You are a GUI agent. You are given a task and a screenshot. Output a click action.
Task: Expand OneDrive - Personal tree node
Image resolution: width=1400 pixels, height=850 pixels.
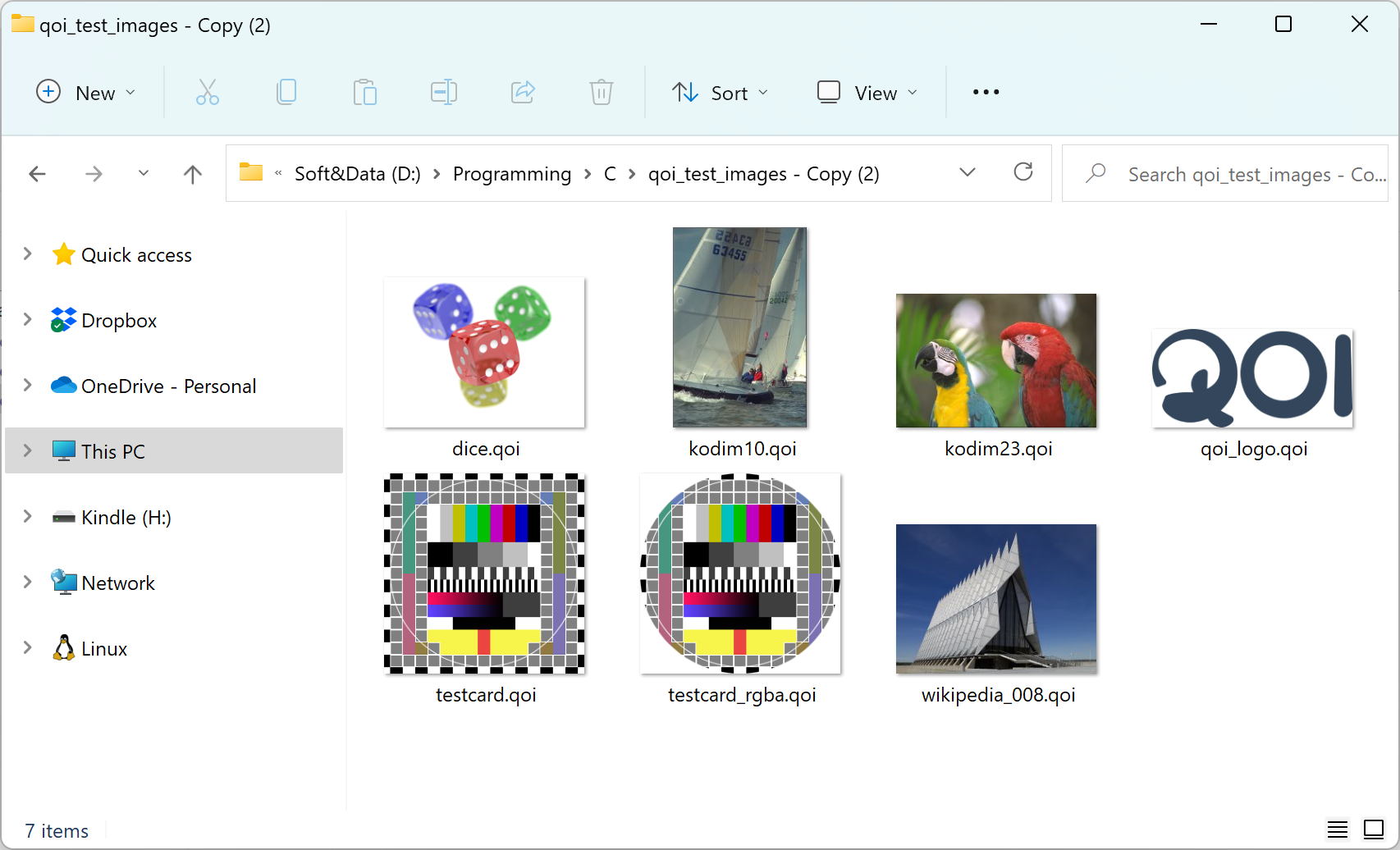[x=27, y=385]
